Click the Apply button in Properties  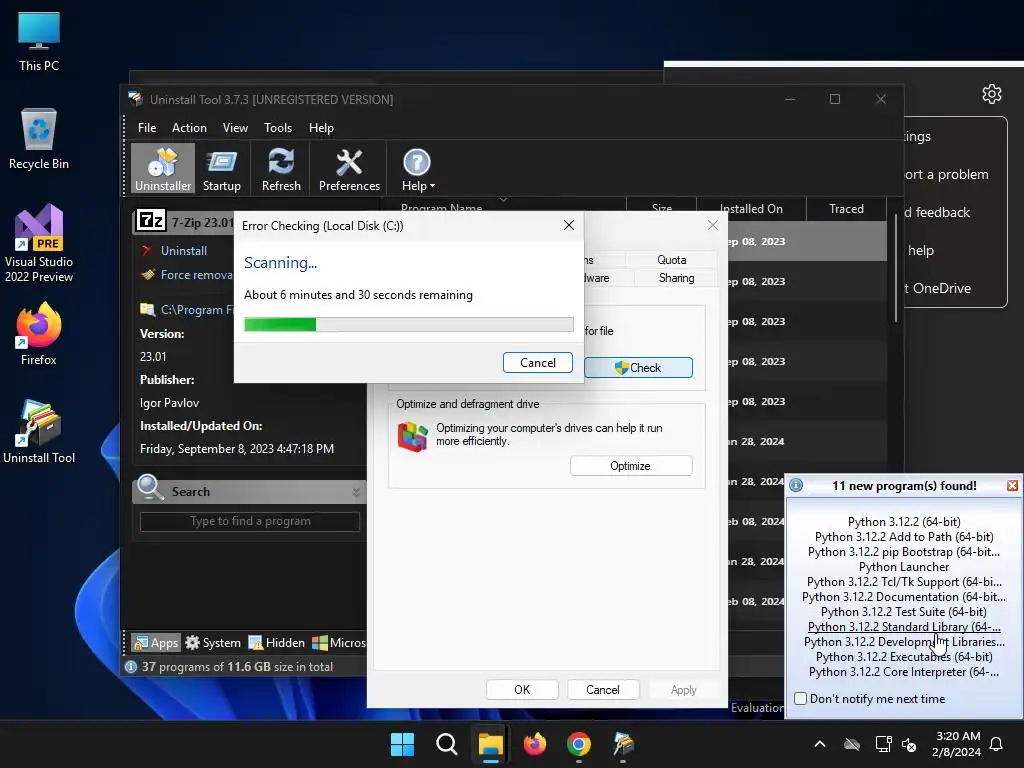point(683,690)
